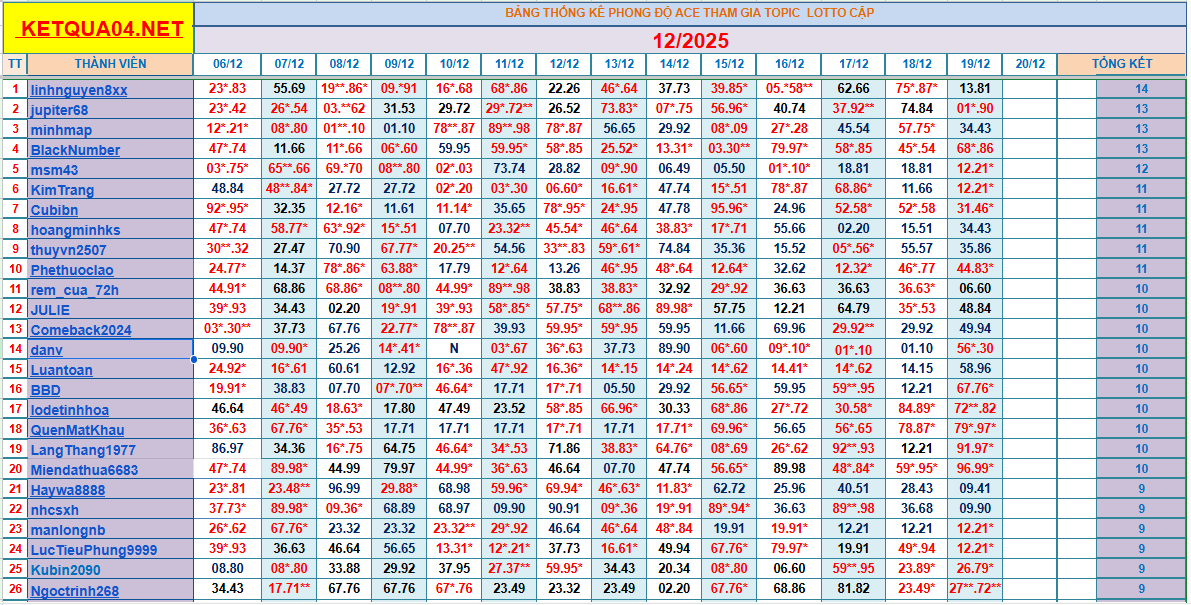Select KimTrang 07/12 cell 48**.84*
The width and height of the screenshot is (1191, 605).
(x=289, y=189)
